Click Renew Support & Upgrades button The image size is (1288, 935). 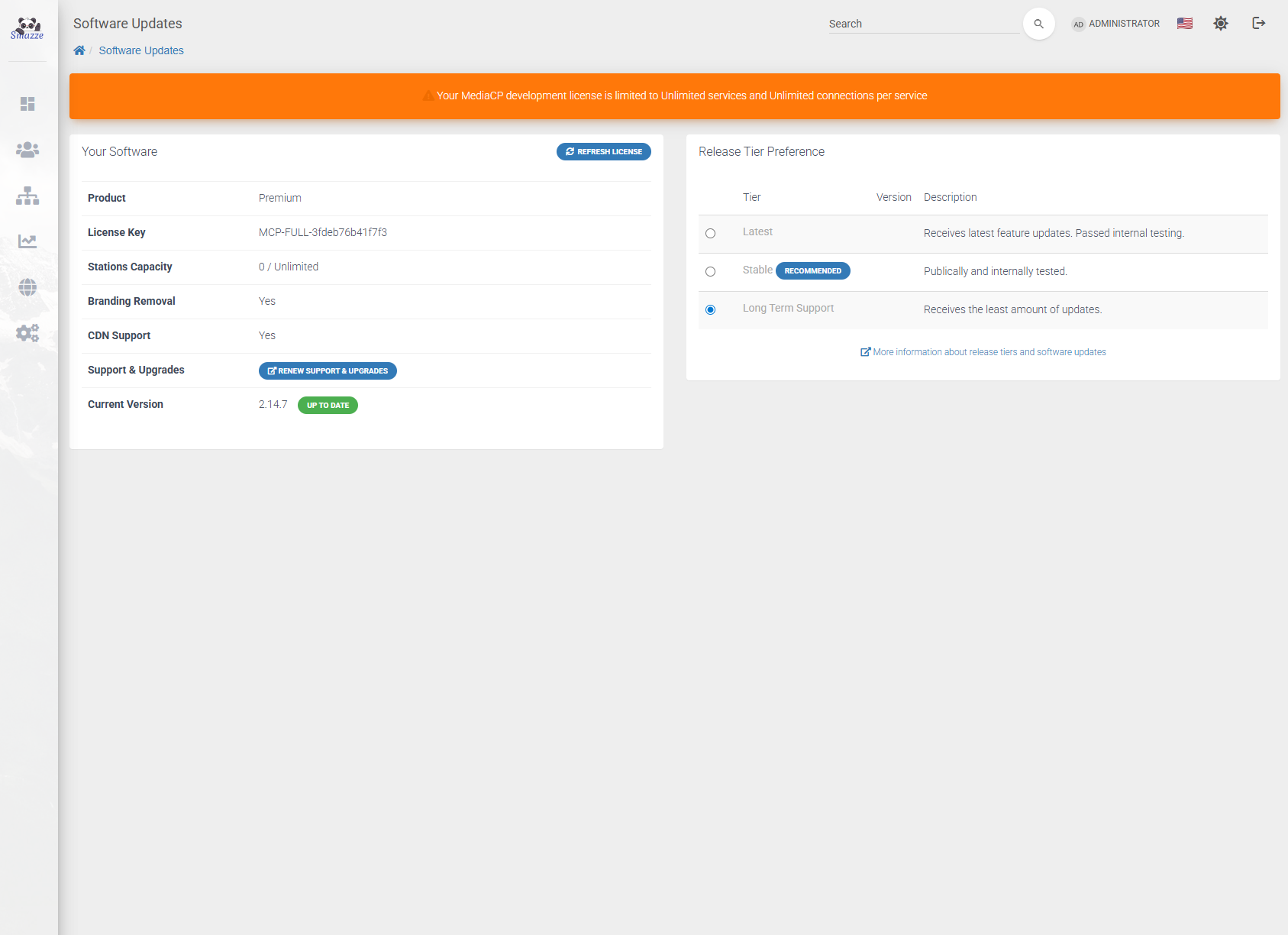[x=328, y=370]
